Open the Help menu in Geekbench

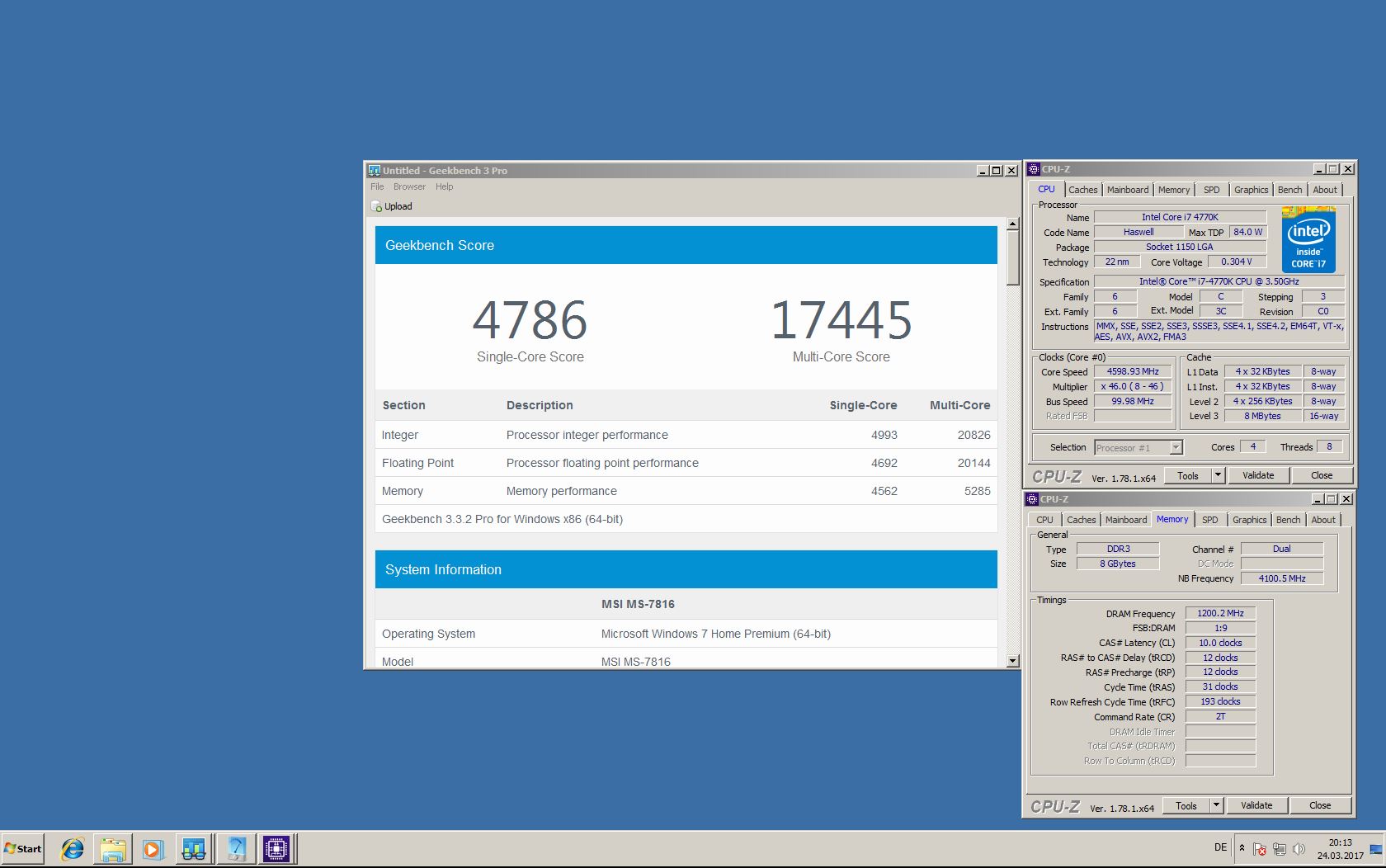pyautogui.click(x=444, y=186)
